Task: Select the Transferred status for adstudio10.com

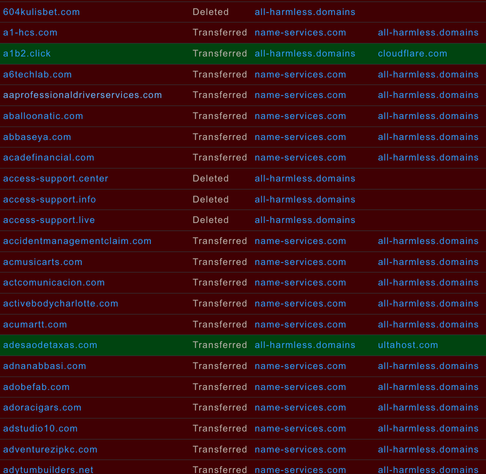Action: [220, 429]
